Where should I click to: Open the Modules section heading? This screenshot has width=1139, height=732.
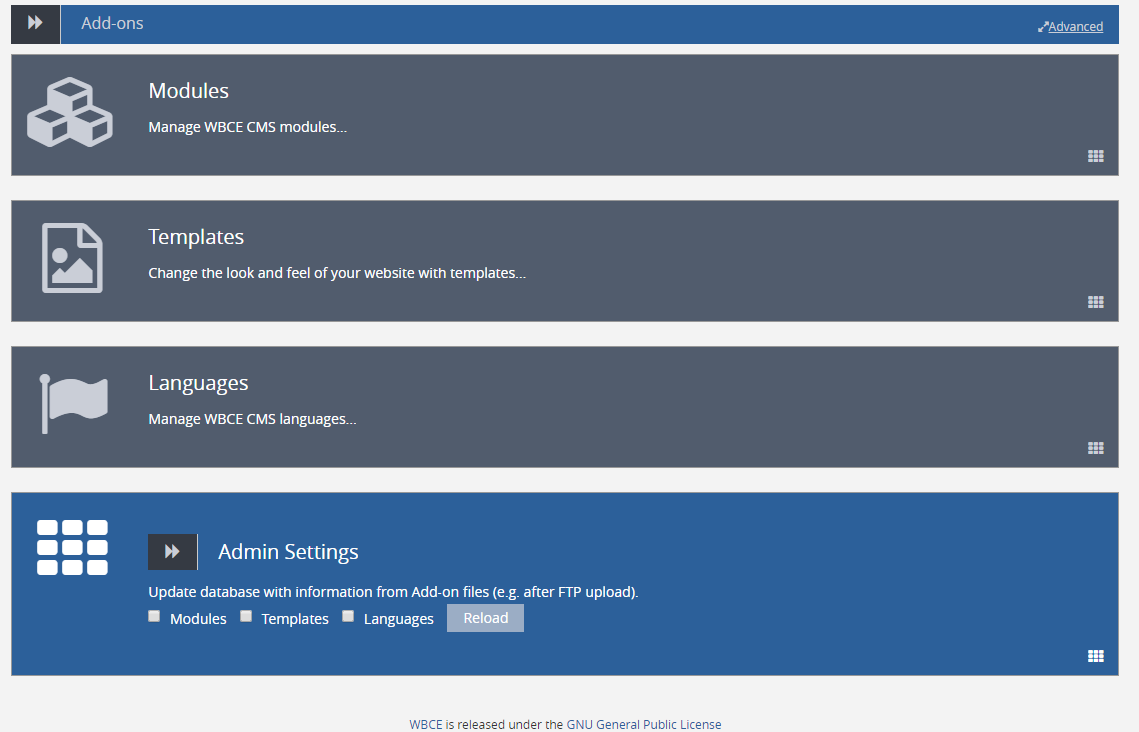188,91
